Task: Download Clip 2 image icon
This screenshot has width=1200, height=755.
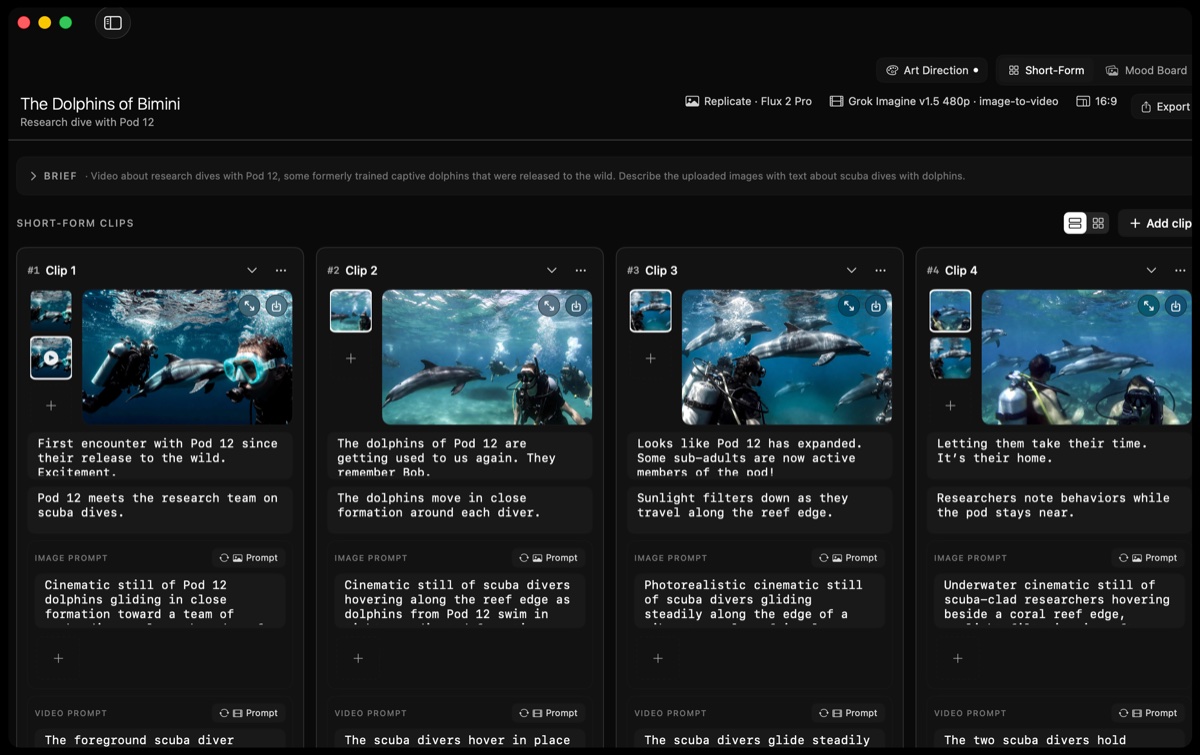Action: 576,306
